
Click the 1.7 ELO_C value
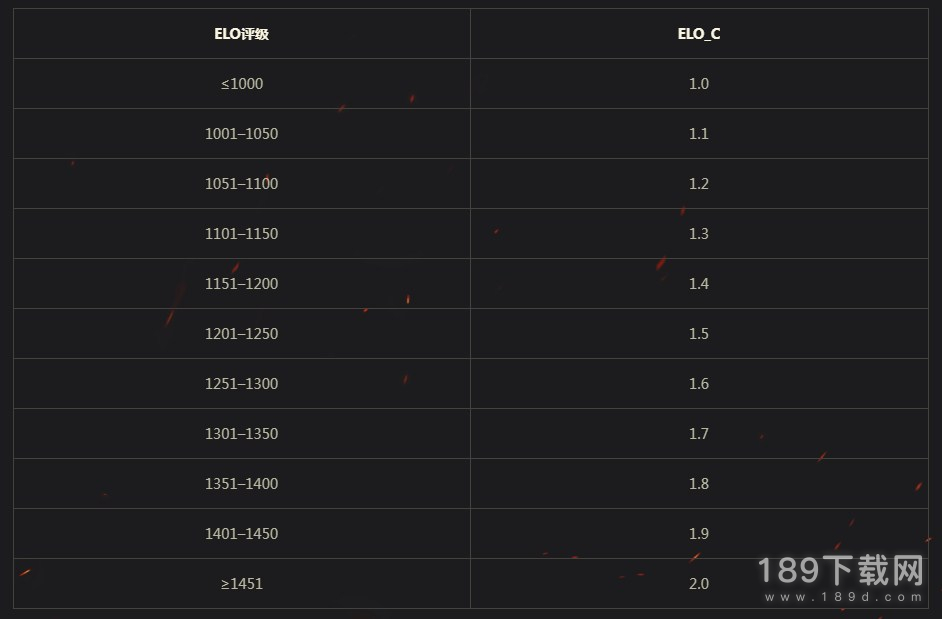pyautogui.click(x=699, y=433)
